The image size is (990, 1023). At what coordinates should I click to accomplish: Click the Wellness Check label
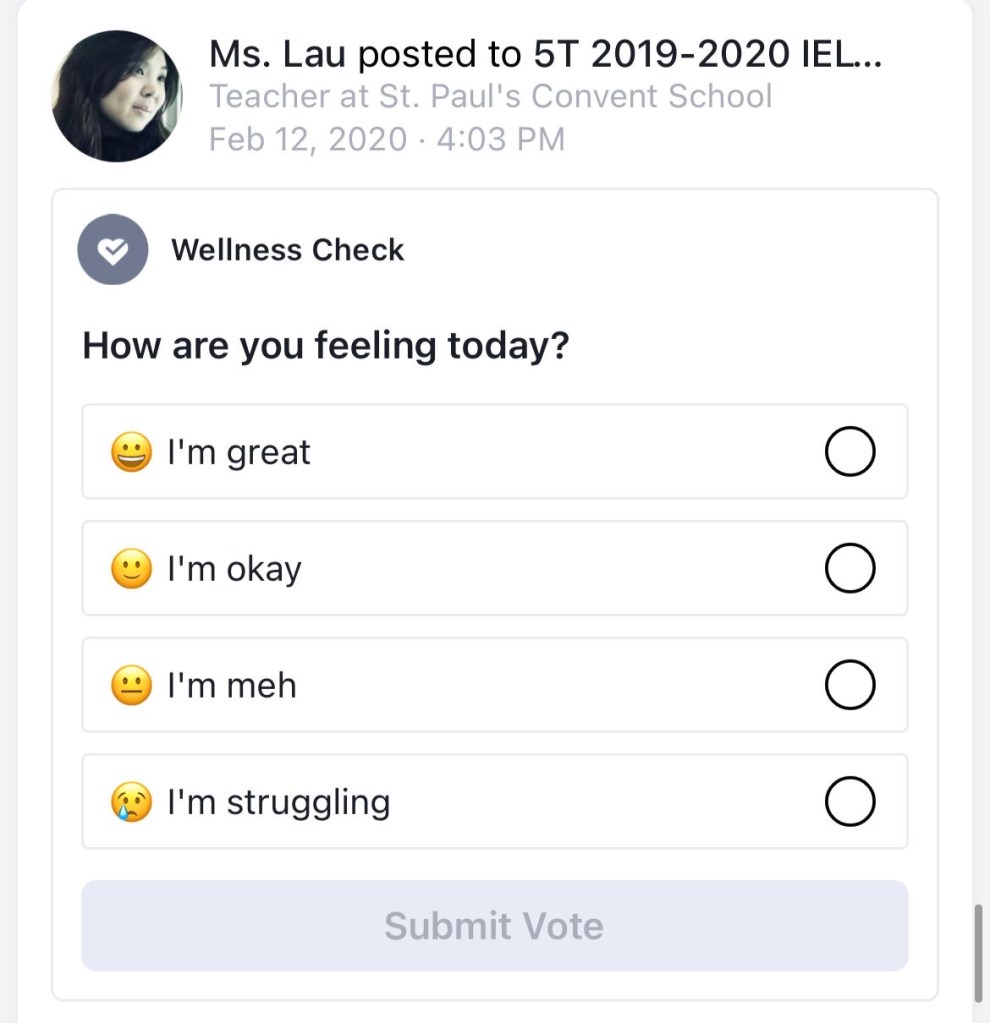287,250
